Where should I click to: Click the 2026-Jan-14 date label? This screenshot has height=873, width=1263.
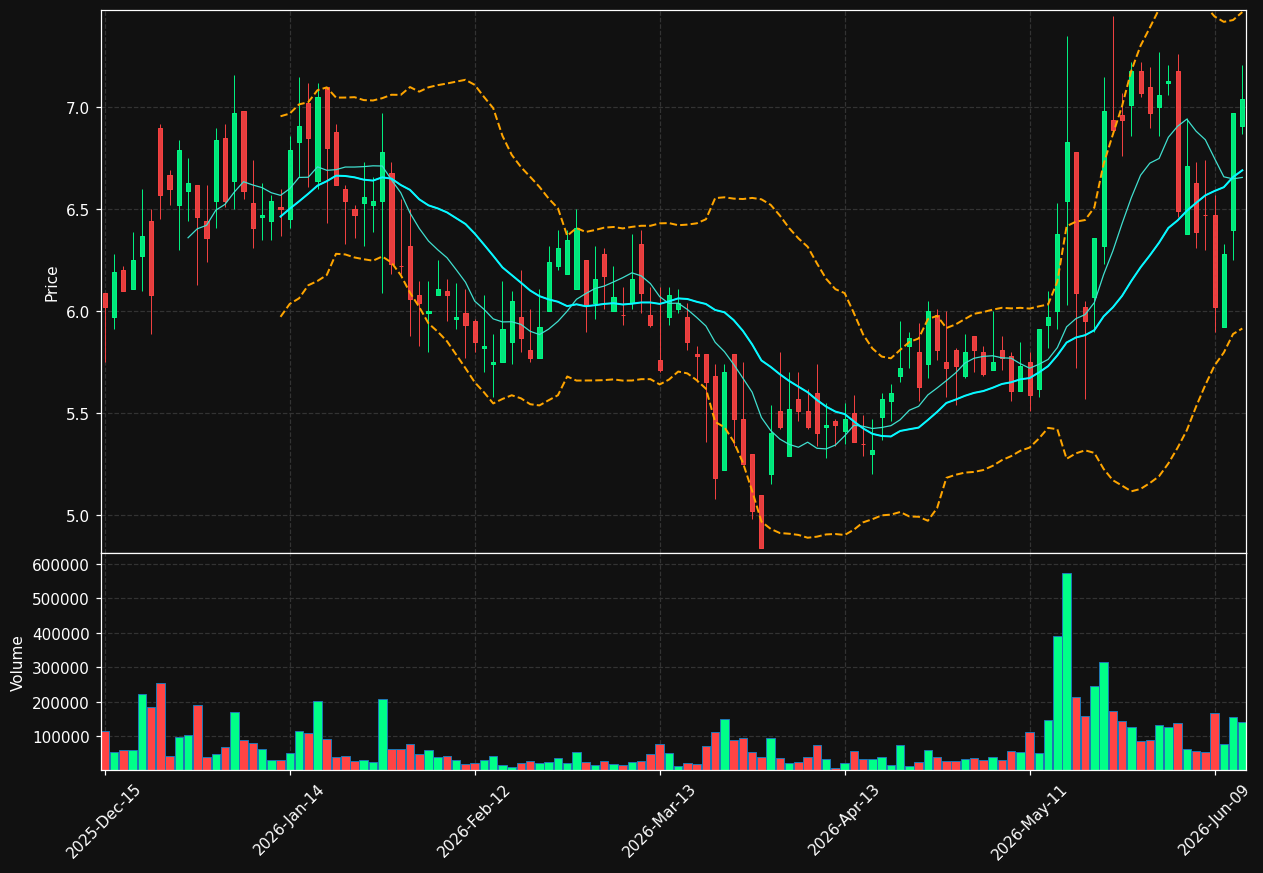pos(289,821)
